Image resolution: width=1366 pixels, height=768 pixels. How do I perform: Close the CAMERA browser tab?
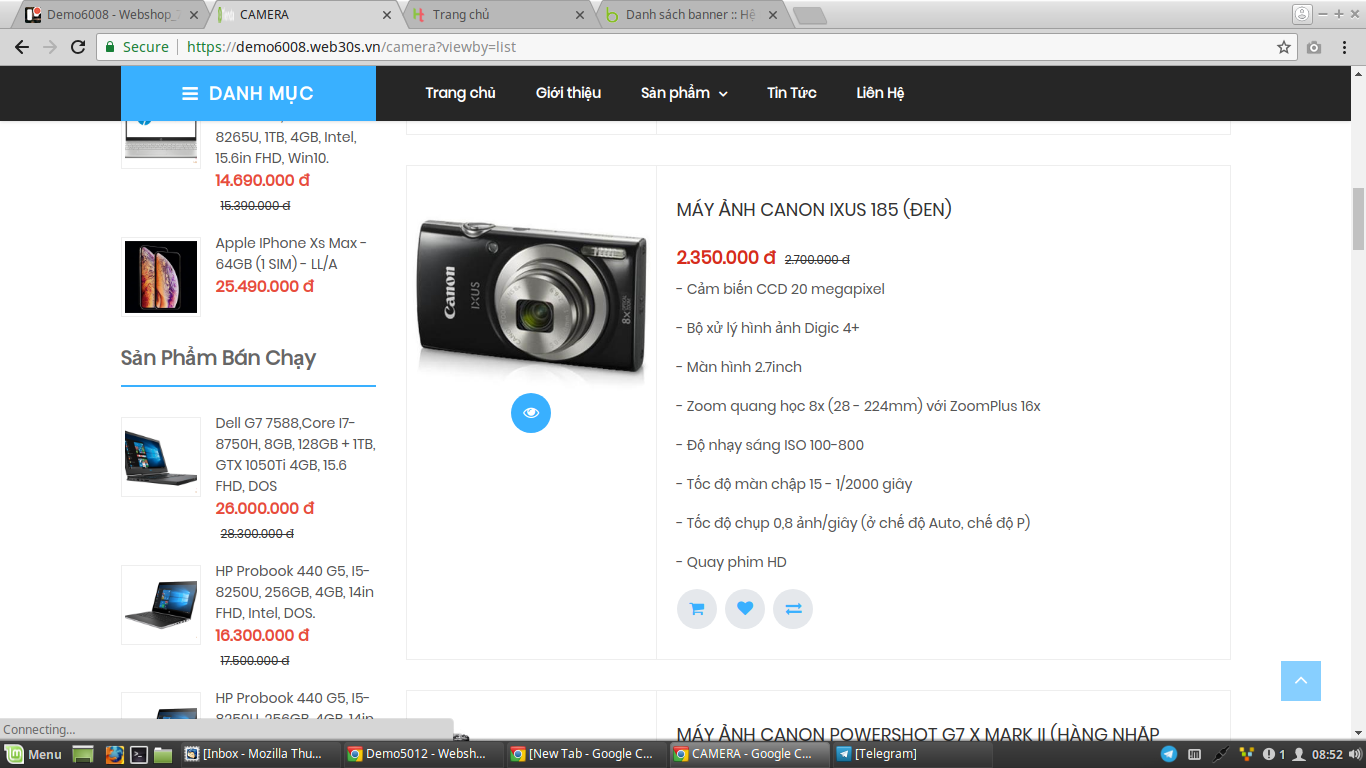pyautogui.click(x=388, y=15)
